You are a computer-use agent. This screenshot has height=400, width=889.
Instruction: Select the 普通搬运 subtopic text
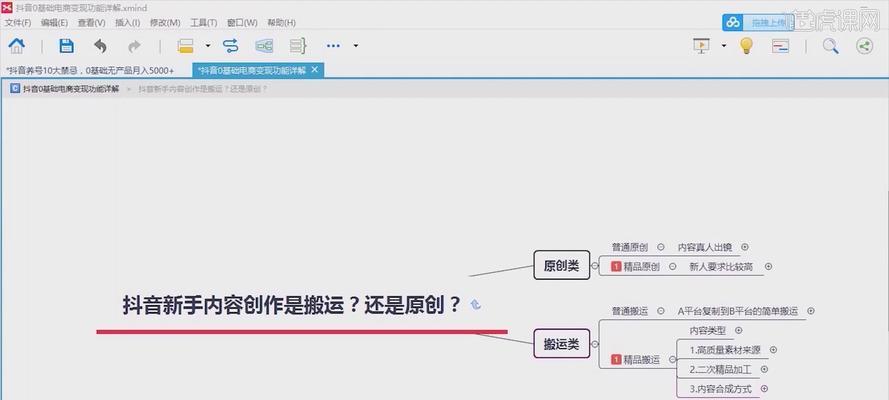(x=630, y=311)
